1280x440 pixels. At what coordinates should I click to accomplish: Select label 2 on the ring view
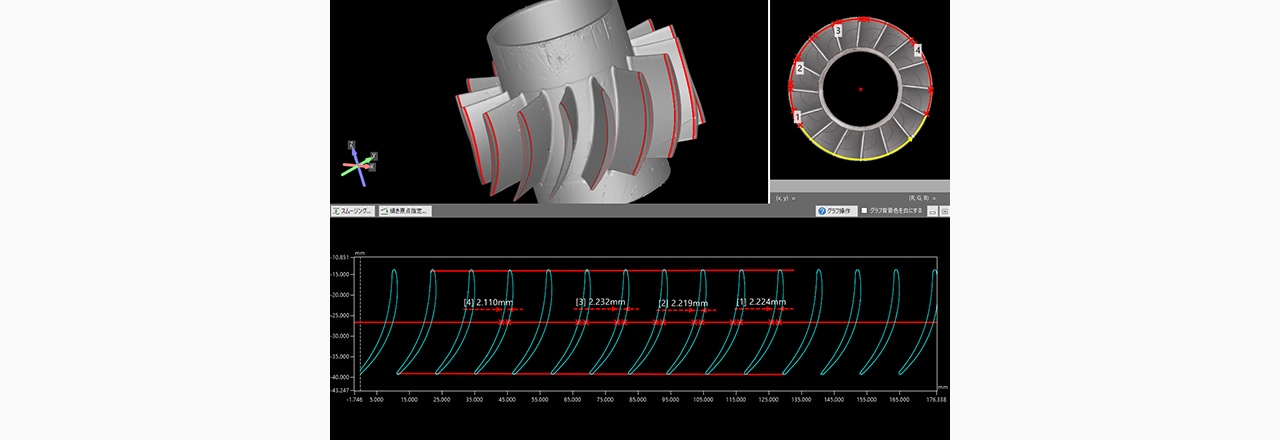tap(799, 68)
